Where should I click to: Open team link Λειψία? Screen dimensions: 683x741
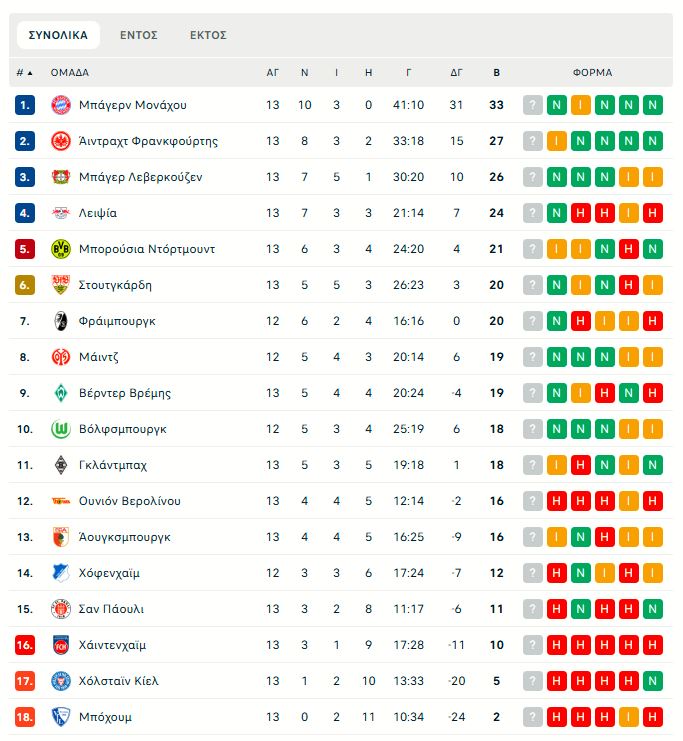click(x=98, y=213)
